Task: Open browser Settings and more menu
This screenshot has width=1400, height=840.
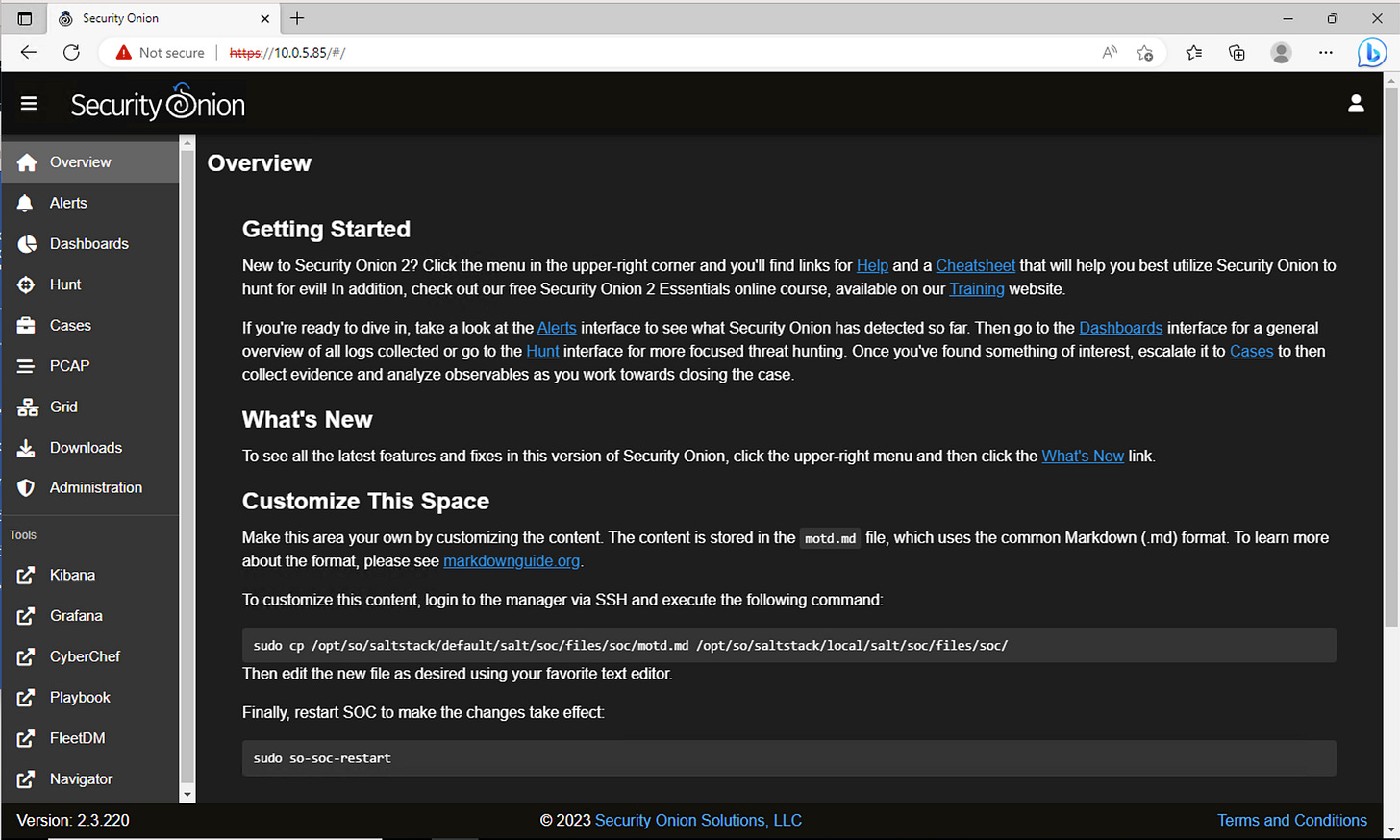Action: point(1326,53)
